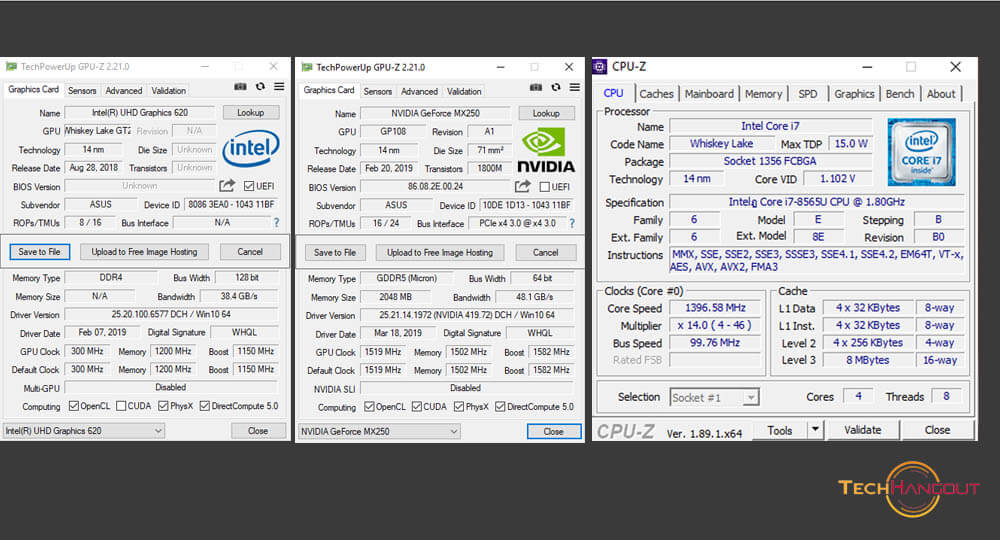Switch to Sensors tab in NVIDIA GPU-Z window

pyautogui.click(x=378, y=91)
